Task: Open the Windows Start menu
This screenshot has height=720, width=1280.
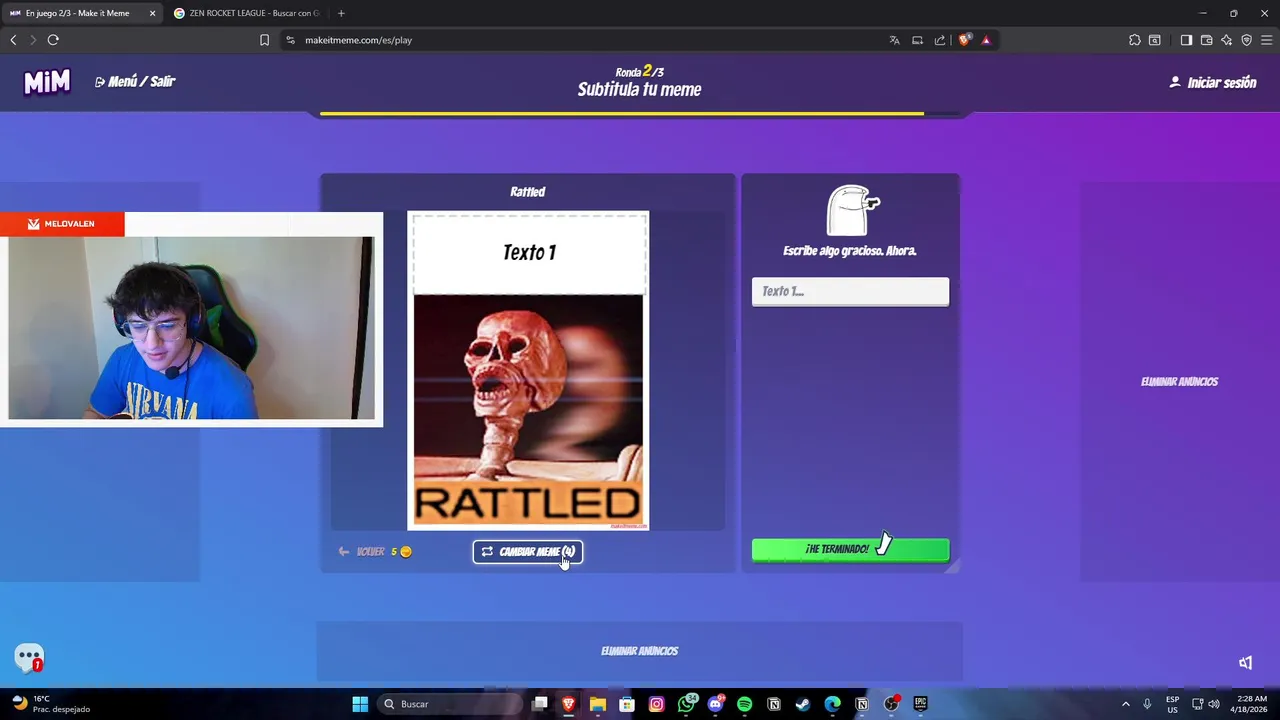Action: [x=360, y=704]
